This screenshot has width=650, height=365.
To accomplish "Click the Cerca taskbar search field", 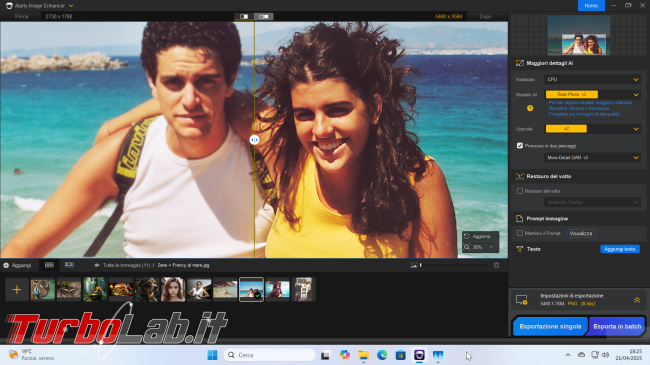I will [270, 355].
